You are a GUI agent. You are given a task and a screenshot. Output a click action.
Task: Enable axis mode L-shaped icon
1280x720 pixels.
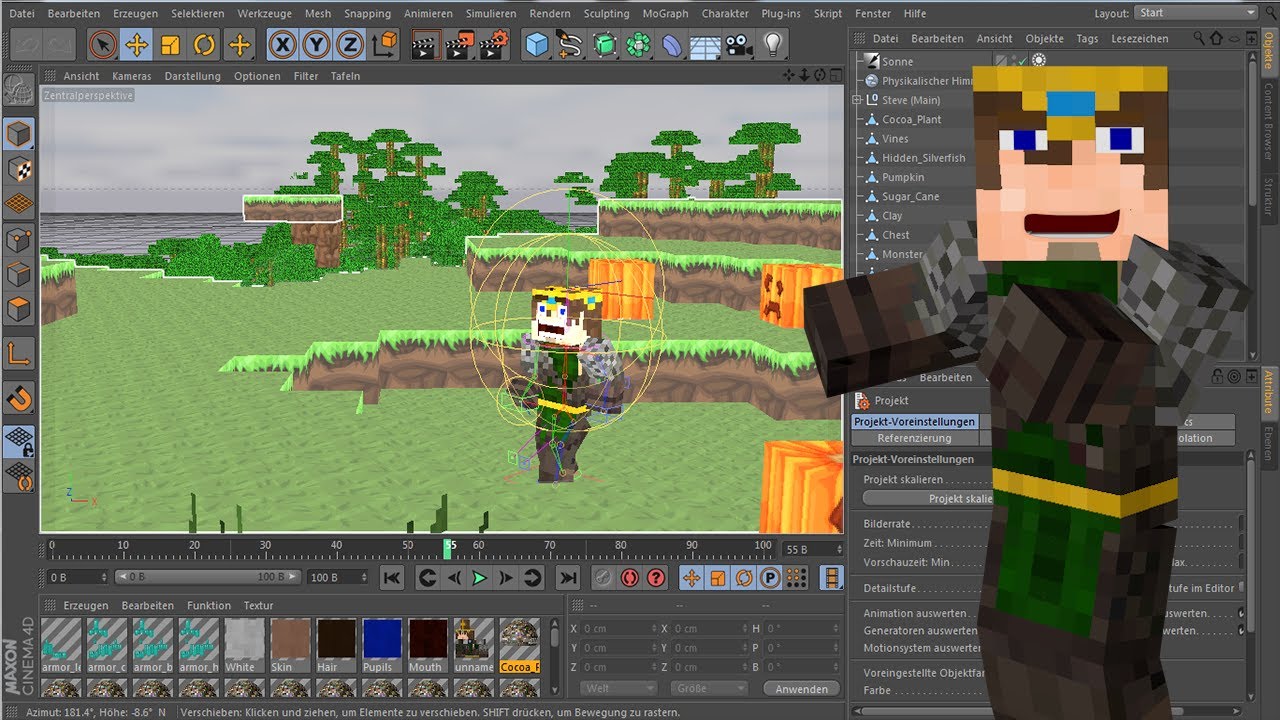[x=20, y=353]
